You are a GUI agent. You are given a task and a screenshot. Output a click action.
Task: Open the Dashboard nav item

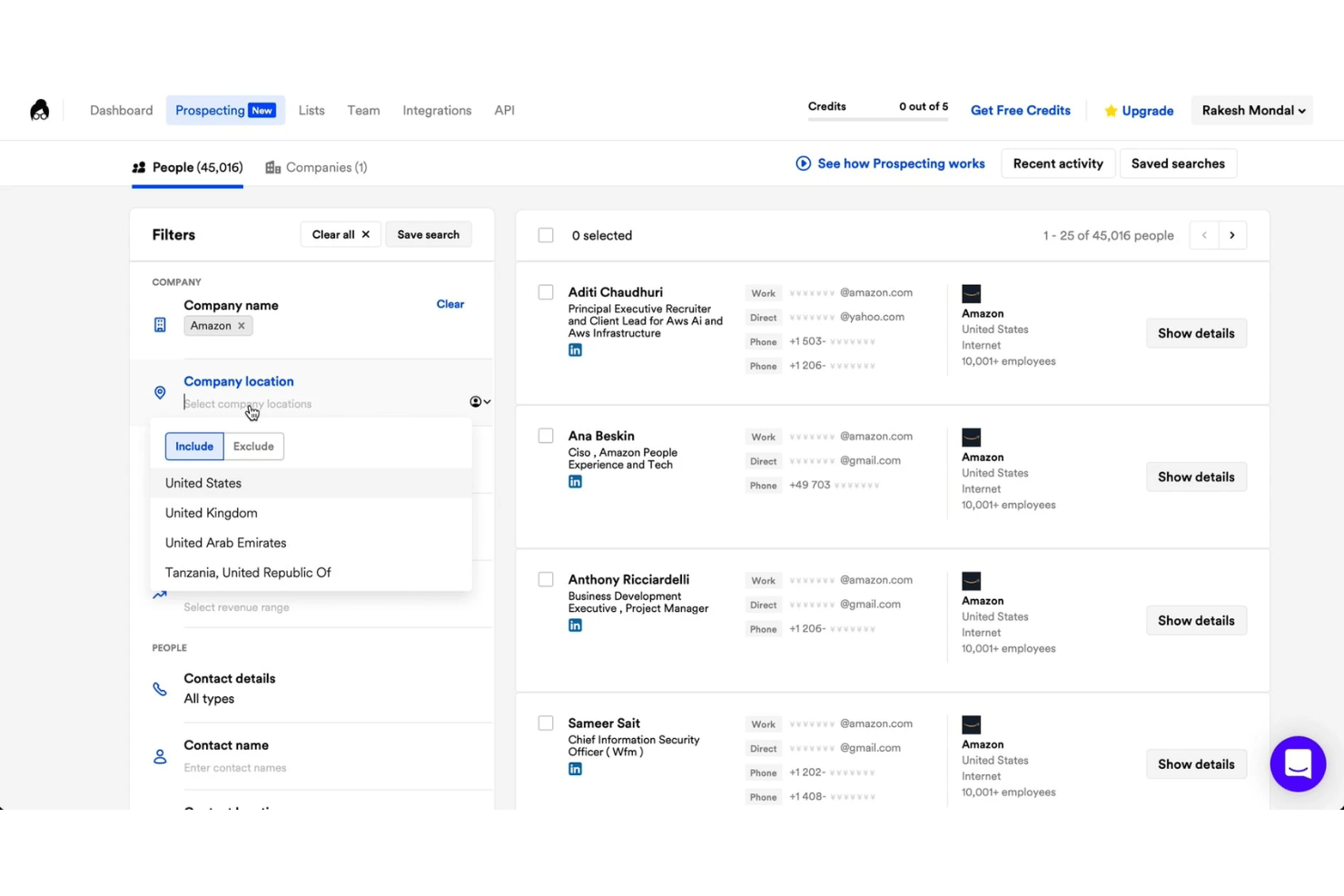[x=121, y=110]
